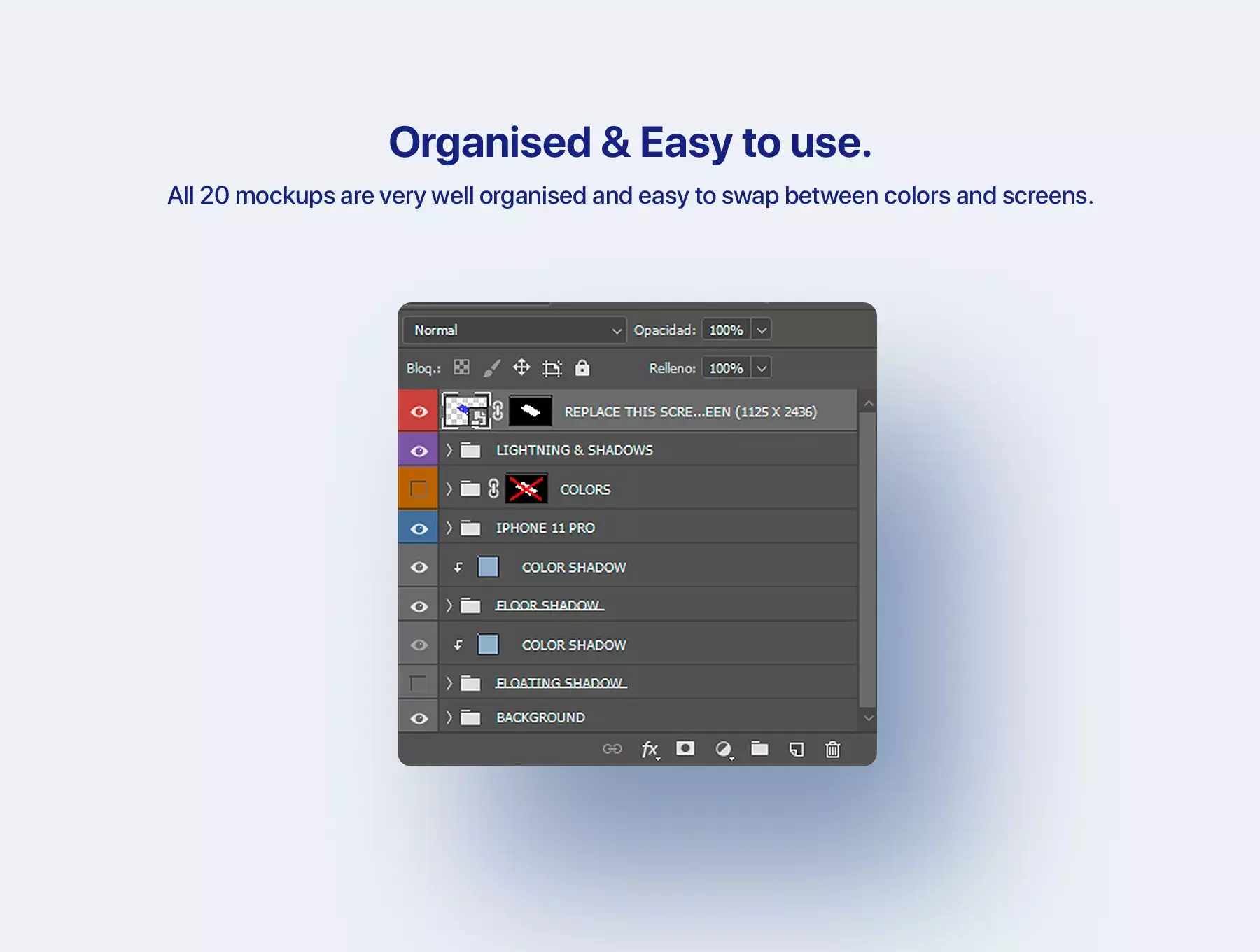Click blue swatch of first COLOR SHADOW
The image size is (1260, 952).
coord(488,567)
